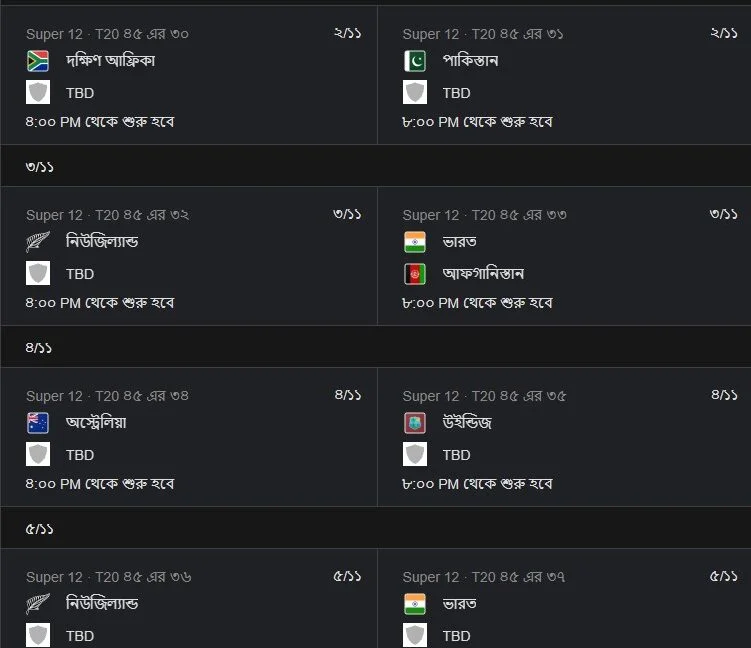
Task: Click the TBD shield under Australia
Action: click(38, 455)
